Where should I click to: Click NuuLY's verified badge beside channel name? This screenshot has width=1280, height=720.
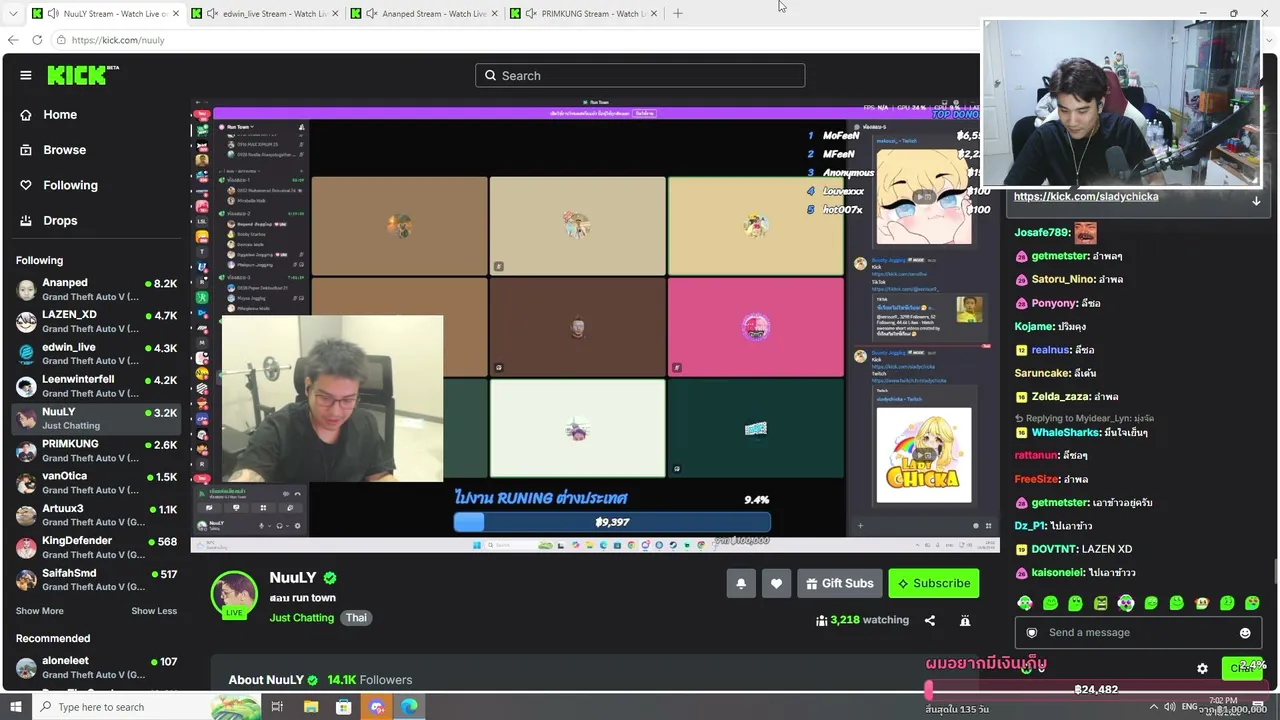coord(330,578)
